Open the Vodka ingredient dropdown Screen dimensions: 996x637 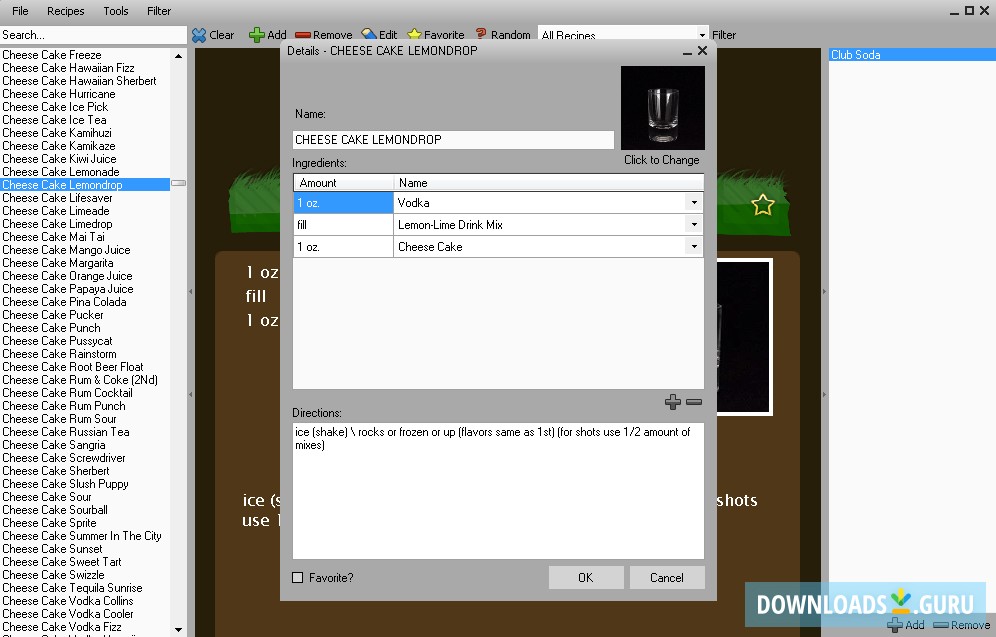click(x=694, y=203)
